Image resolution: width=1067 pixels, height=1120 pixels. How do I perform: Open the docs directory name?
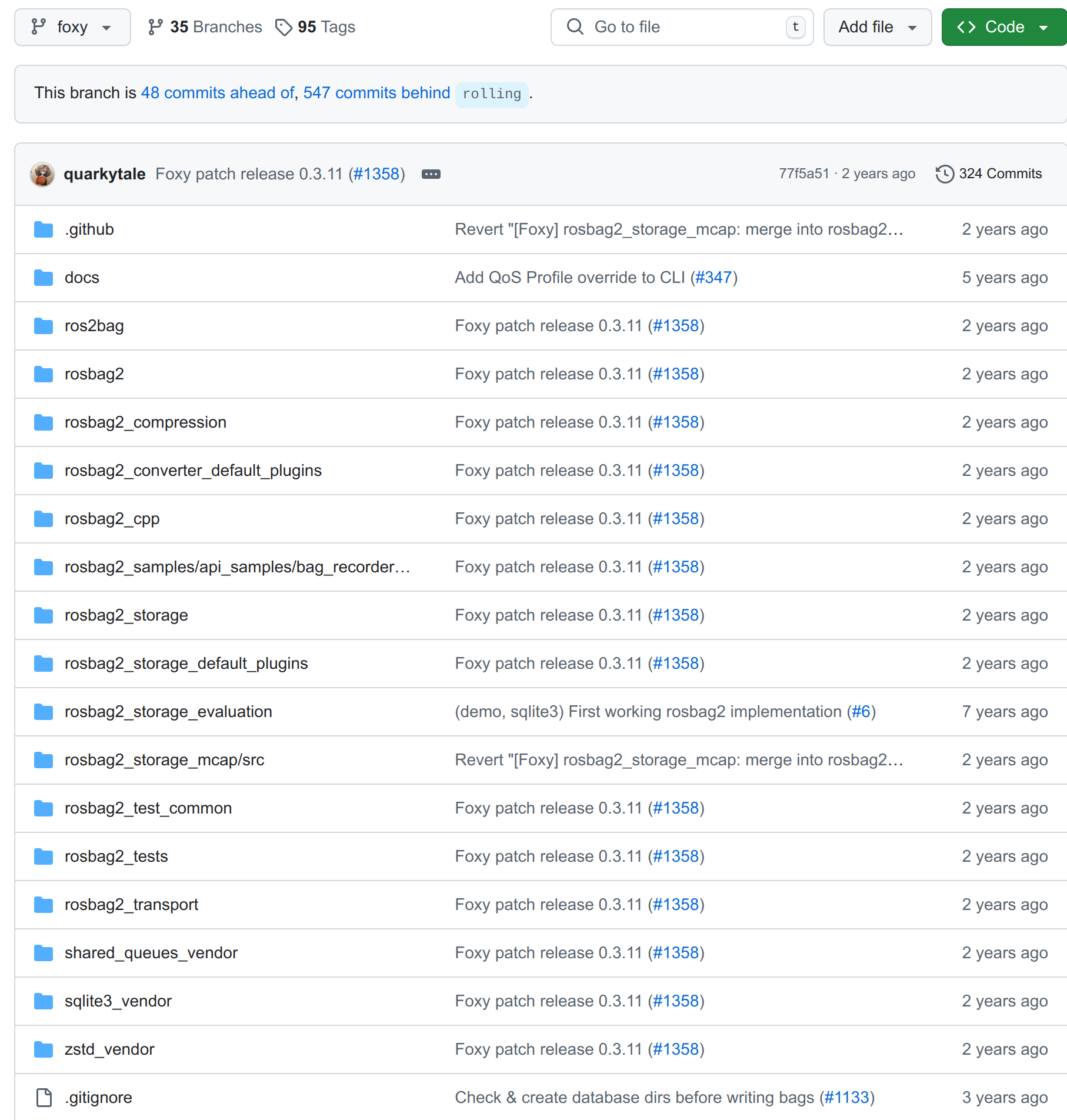coord(82,278)
